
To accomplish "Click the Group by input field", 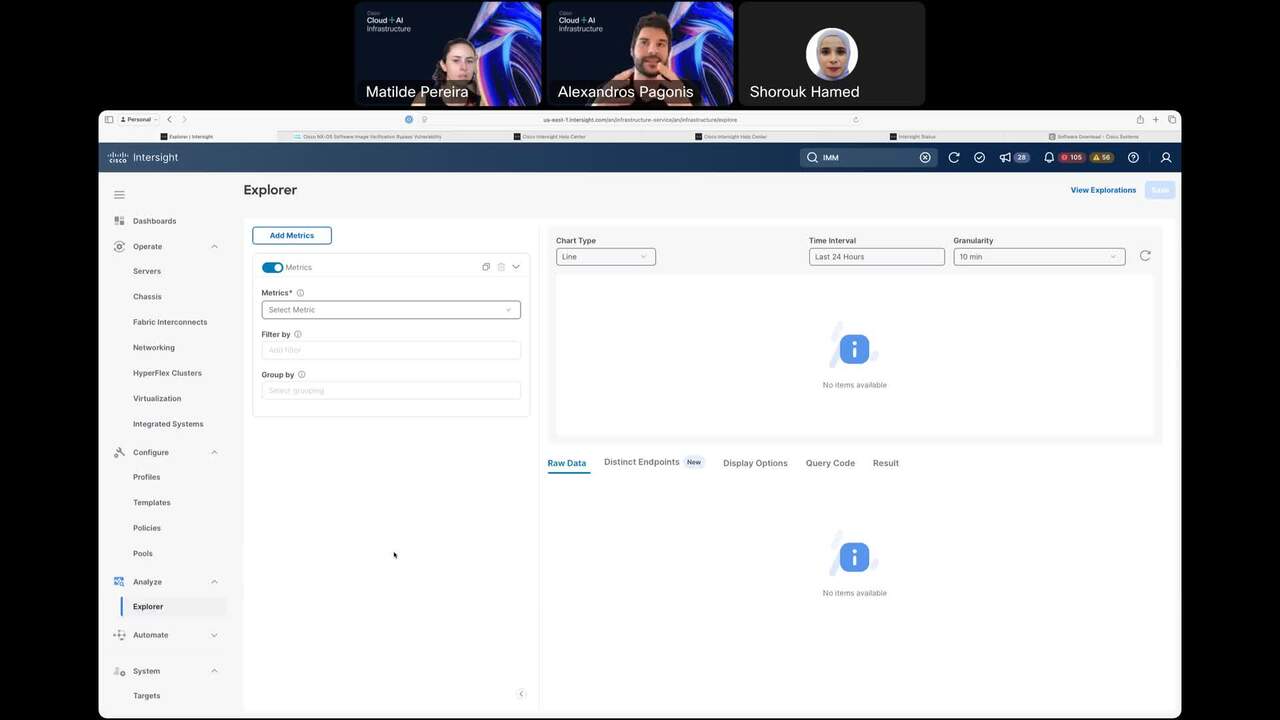I will 391,391.
